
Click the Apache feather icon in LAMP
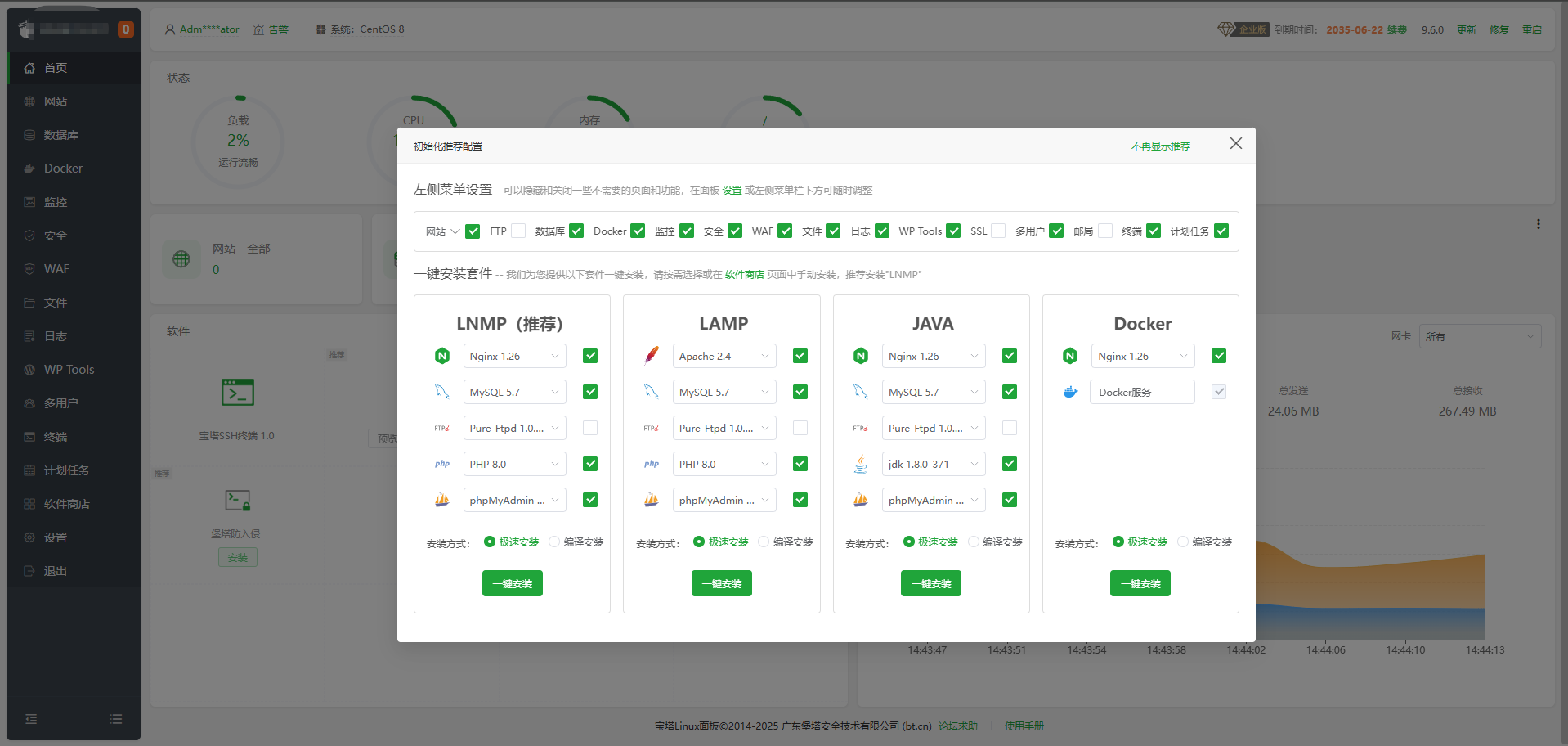coord(652,356)
